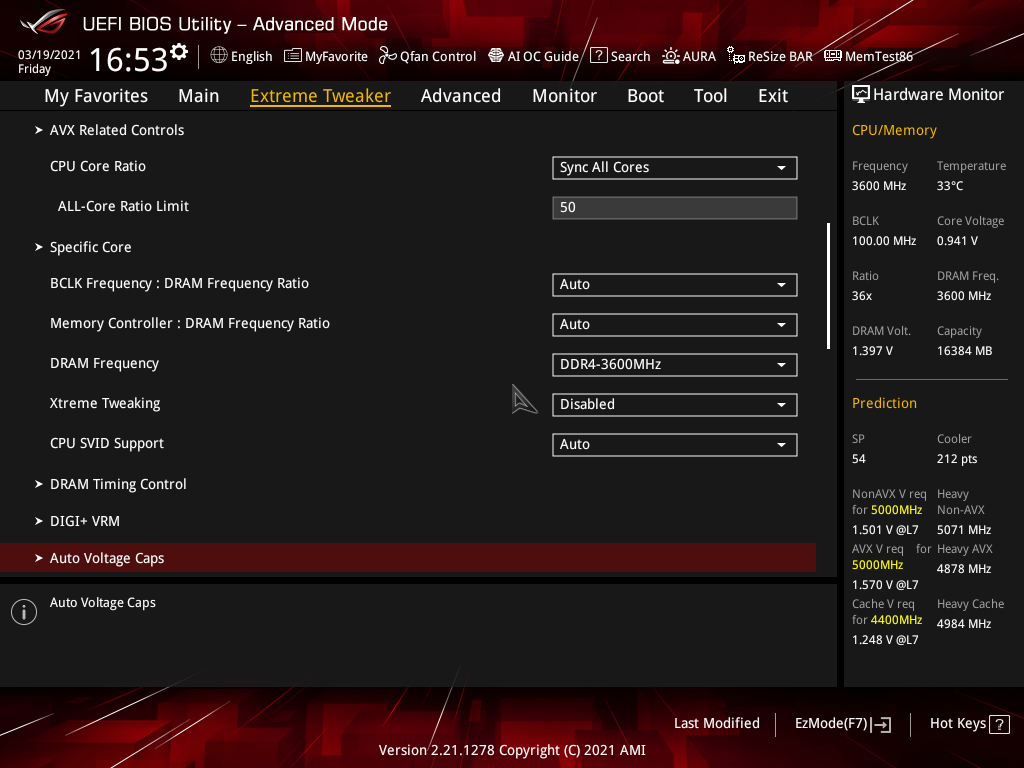
Task: Open the DRAM Frequency dropdown
Action: 675,364
